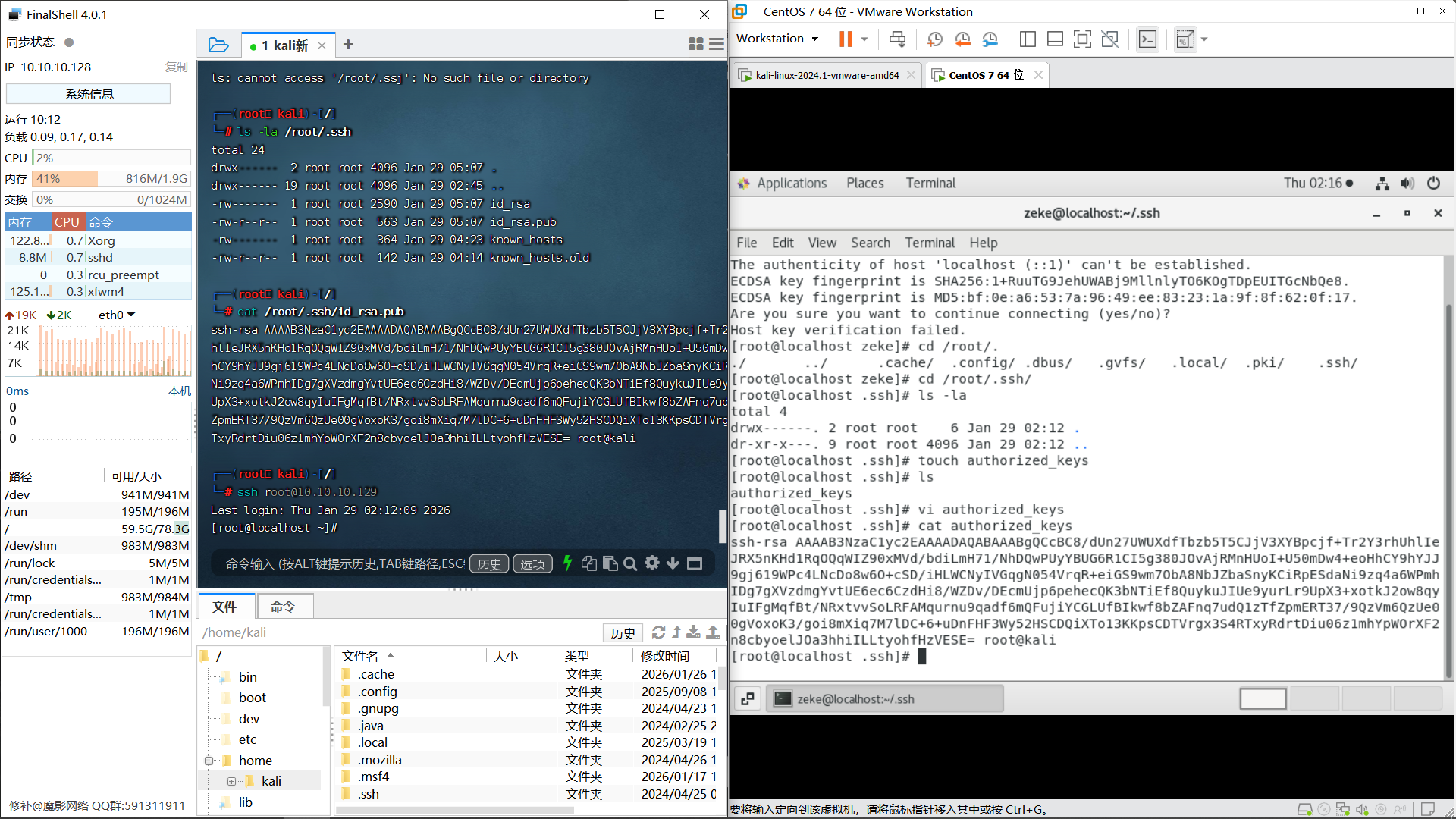1456x819 pixels.
Task: Open terminal search magnifier icon
Action: point(630,563)
